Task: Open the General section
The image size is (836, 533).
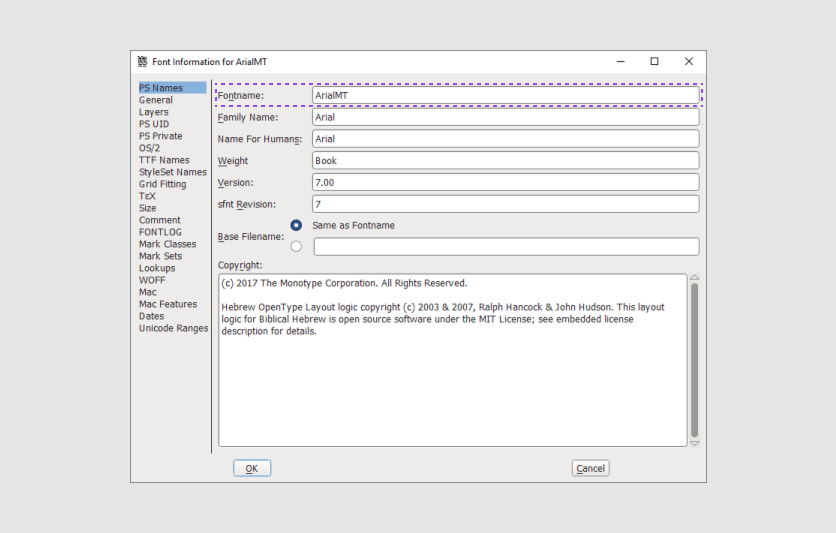Action: pyautogui.click(x=156, y=100)
